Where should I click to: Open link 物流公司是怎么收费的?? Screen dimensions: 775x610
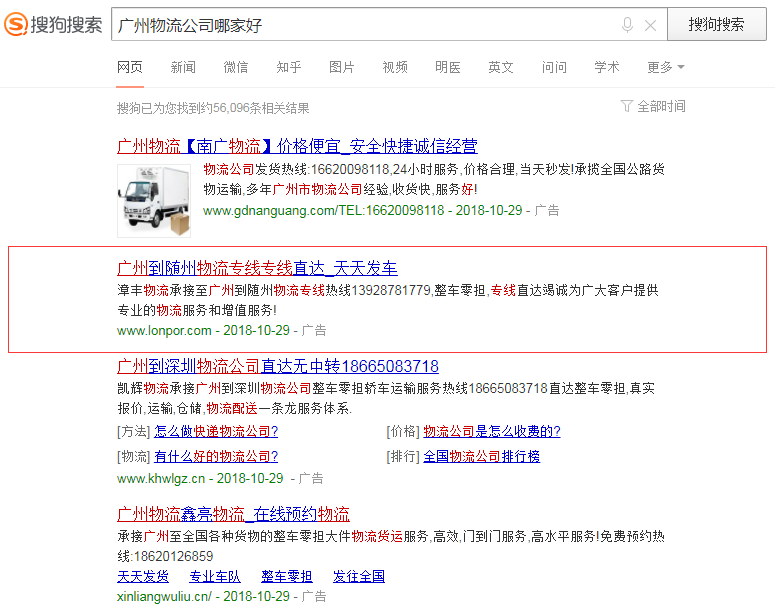pyautogui.click(x=492, y=432)
